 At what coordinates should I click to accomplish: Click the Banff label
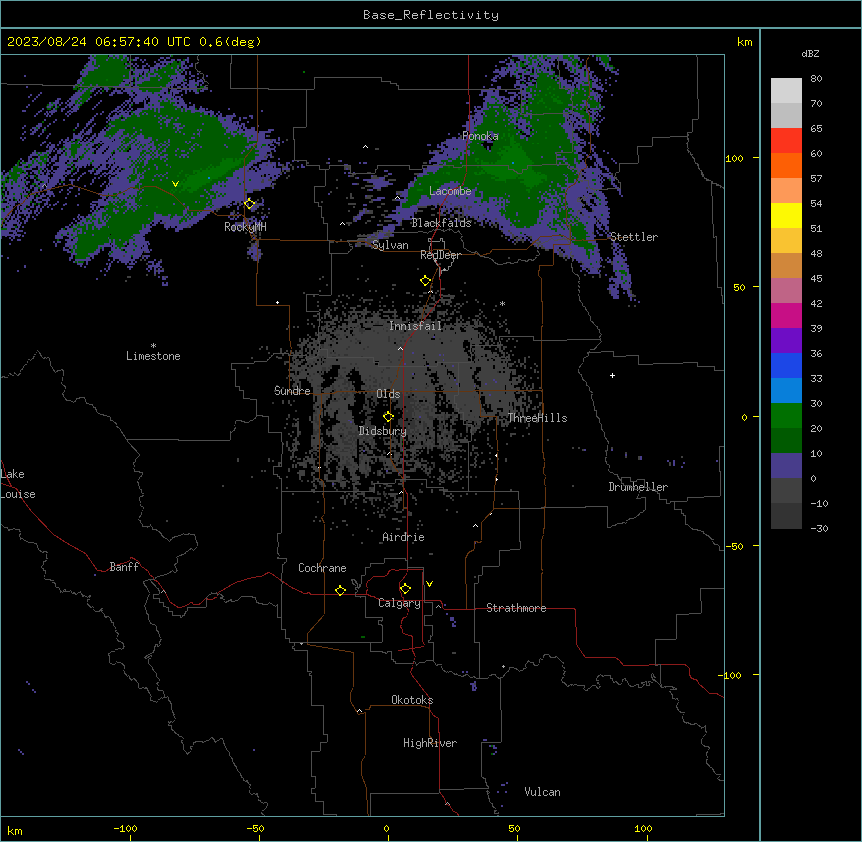click(124, 567)
